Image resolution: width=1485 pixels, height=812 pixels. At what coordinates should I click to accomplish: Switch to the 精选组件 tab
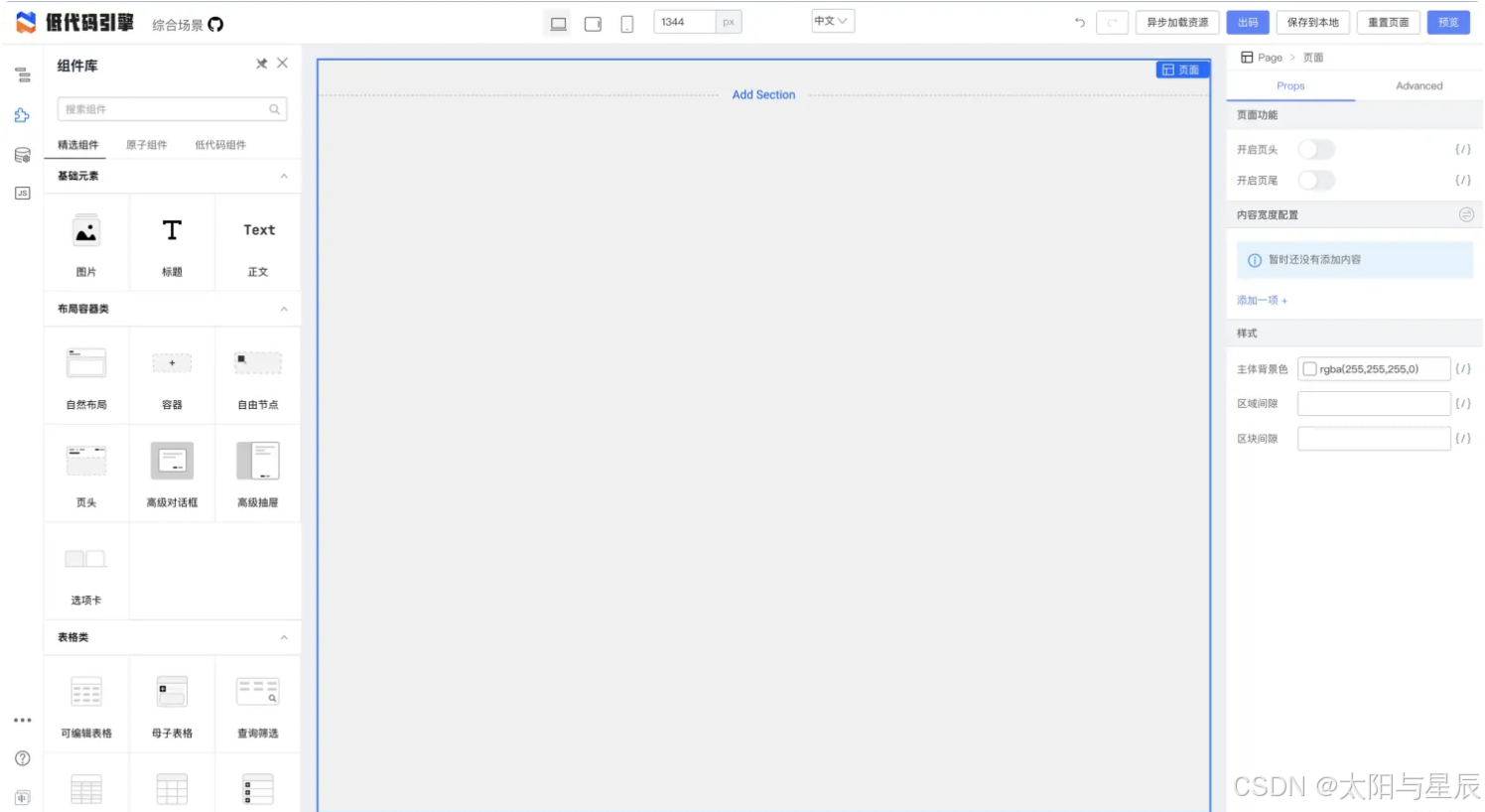click(78, 145)
